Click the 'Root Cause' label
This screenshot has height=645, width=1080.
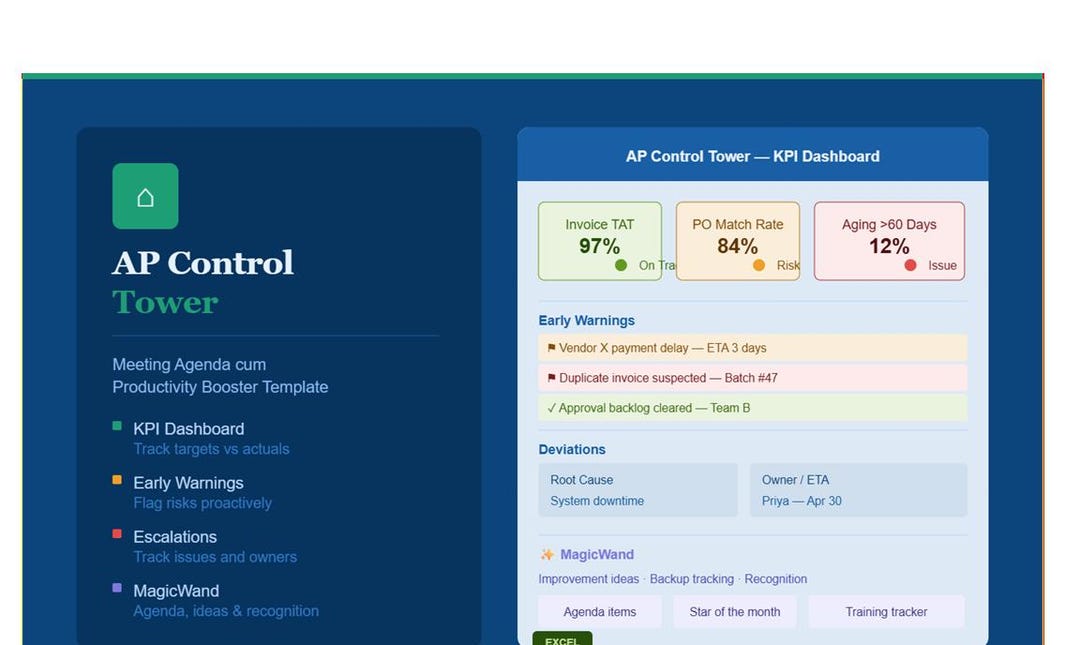click(581, 480)
